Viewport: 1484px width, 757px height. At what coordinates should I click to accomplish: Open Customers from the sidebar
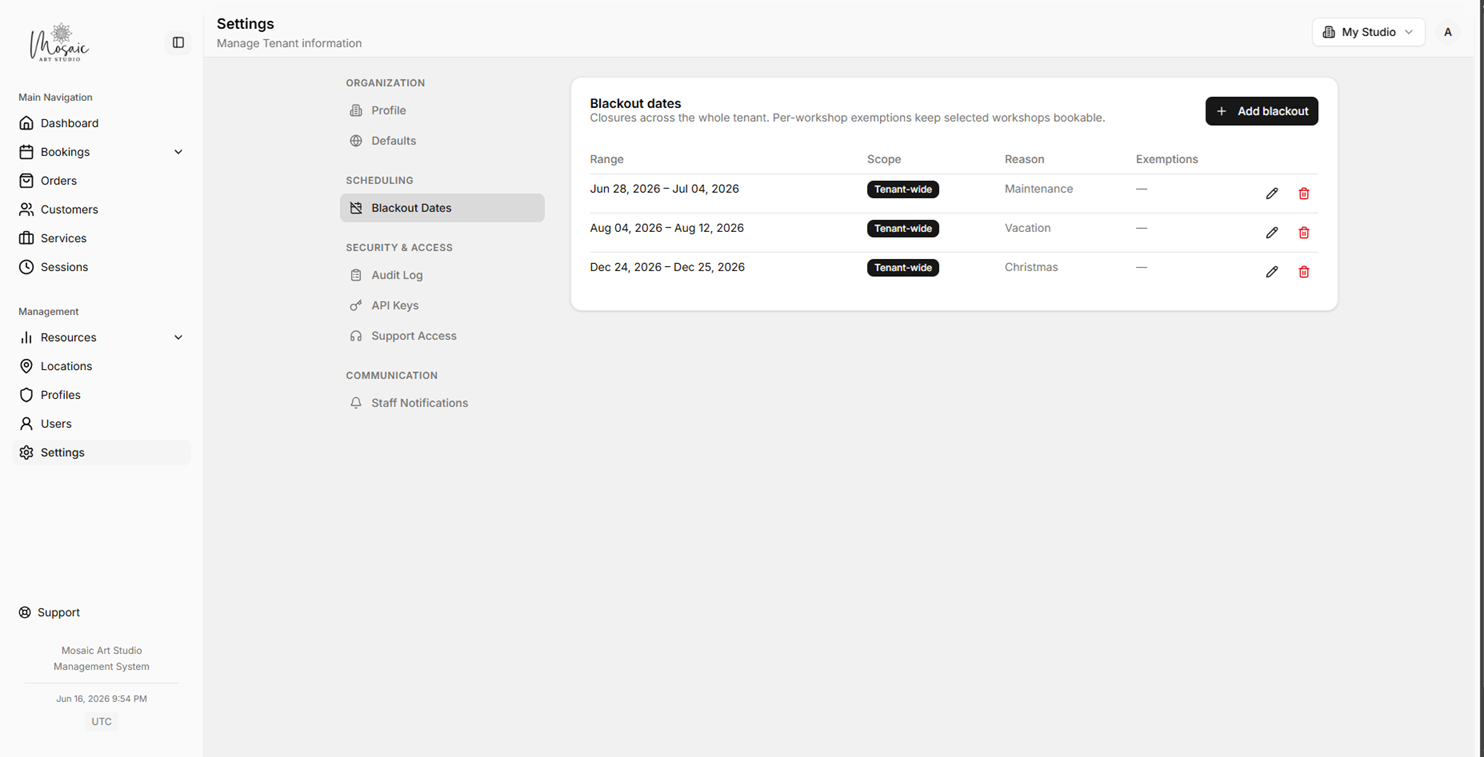tap(69, 210)
